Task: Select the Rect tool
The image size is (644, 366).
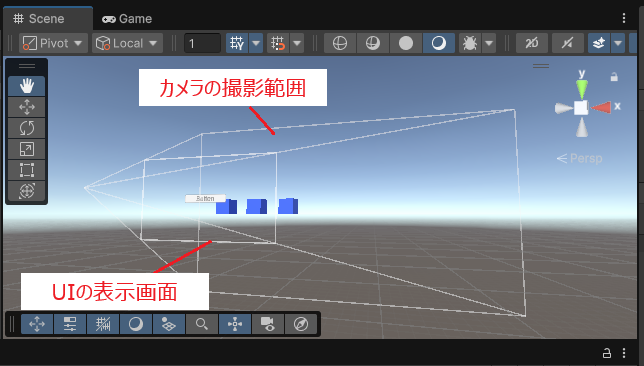Action: coord(27,170)
